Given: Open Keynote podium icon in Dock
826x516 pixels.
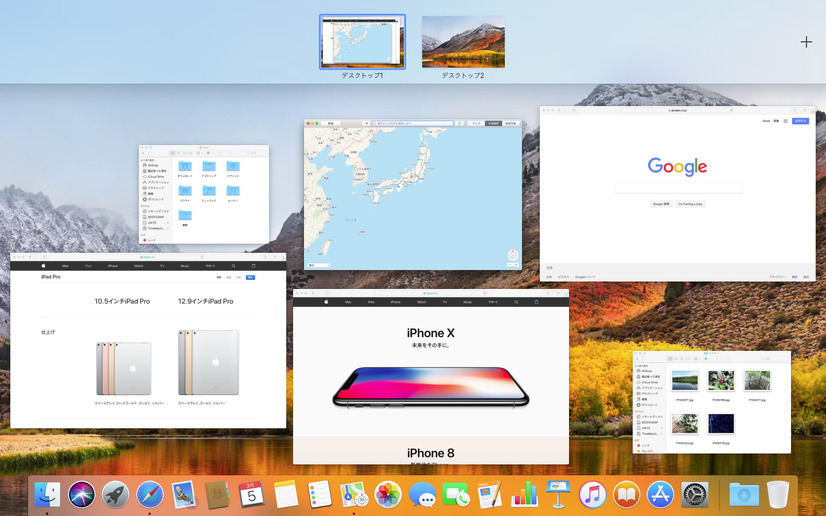Looking at the screenshot, I should 558,494.
